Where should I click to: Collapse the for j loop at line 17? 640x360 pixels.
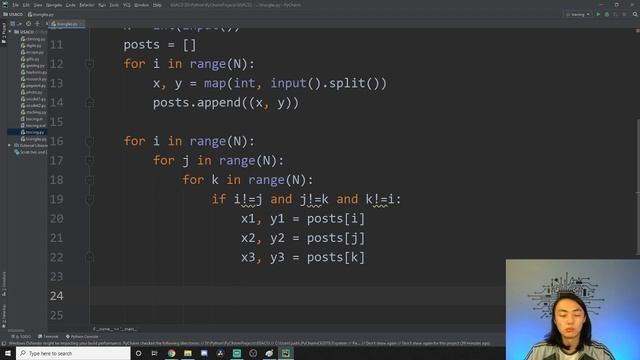[90, 161]
